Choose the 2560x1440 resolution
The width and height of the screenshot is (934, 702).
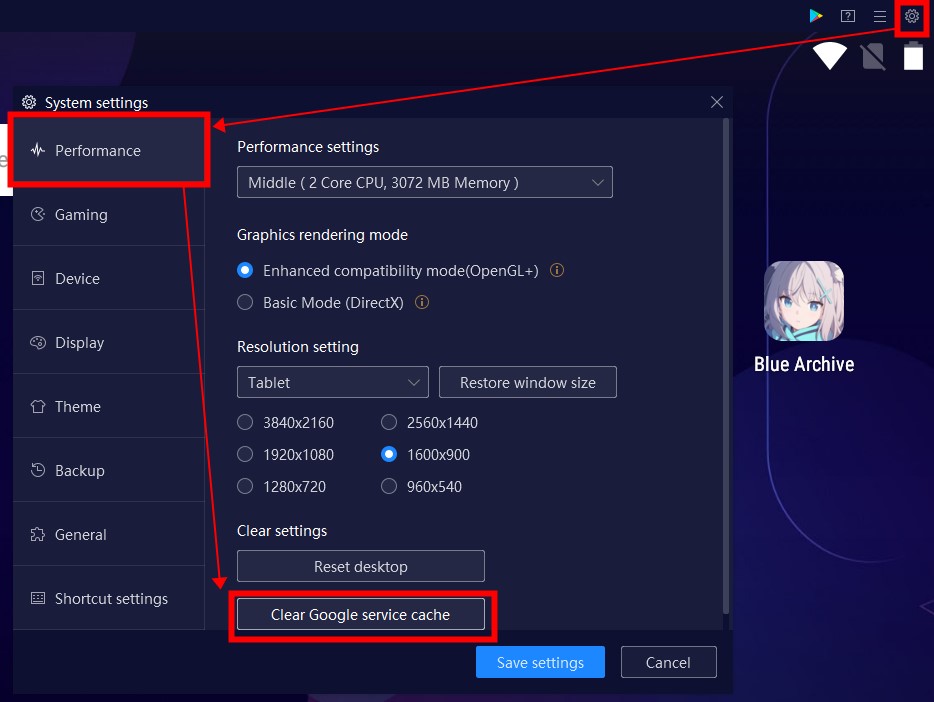(x=390, y=423)
